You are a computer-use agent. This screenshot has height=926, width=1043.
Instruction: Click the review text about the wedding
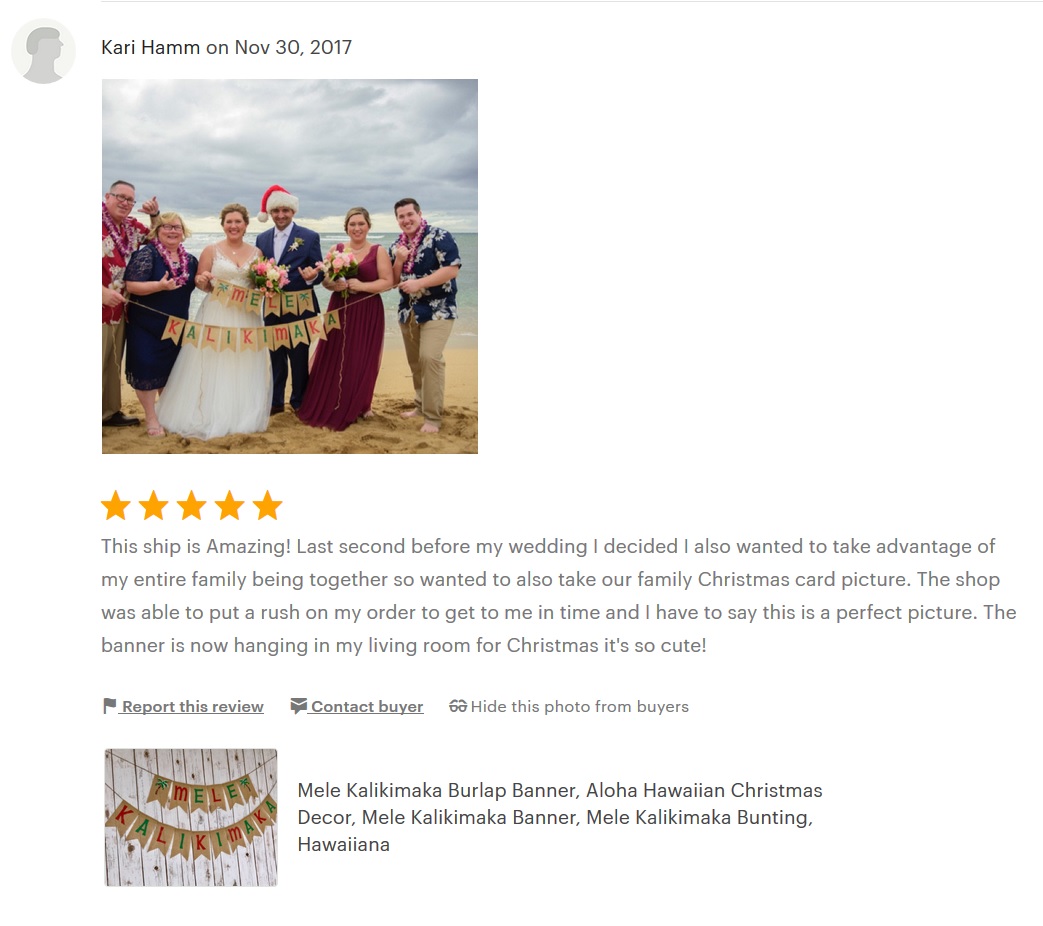559,595
